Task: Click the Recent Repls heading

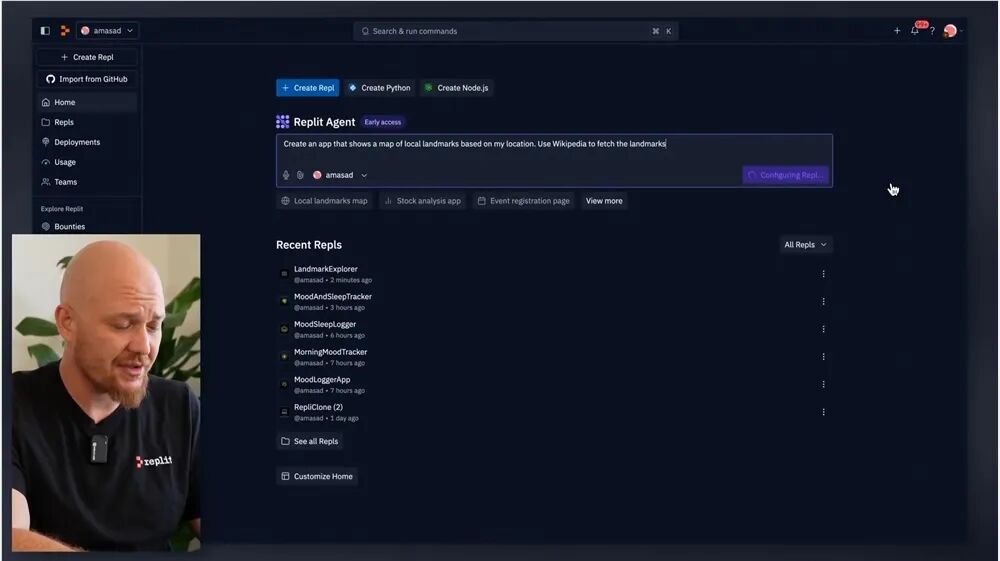Action: (309, 245)
